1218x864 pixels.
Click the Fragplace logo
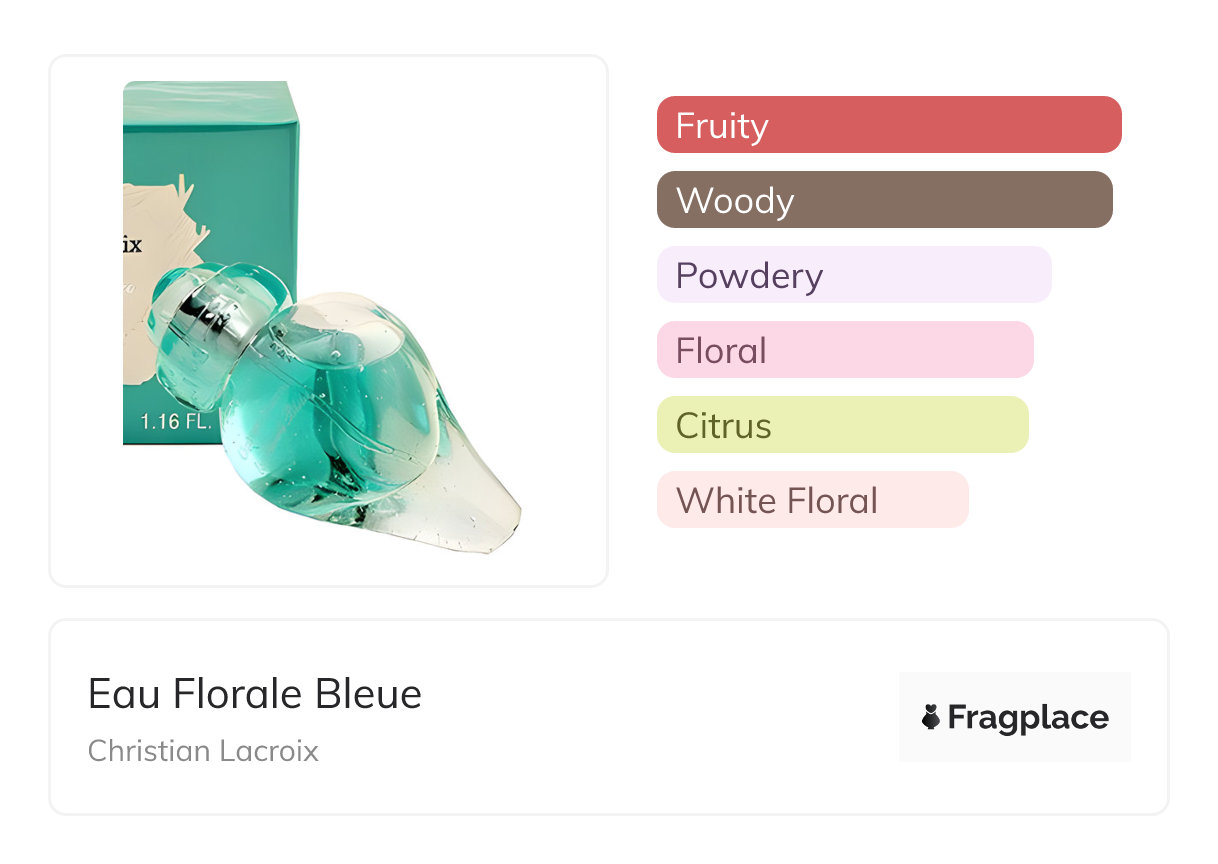1015,717
